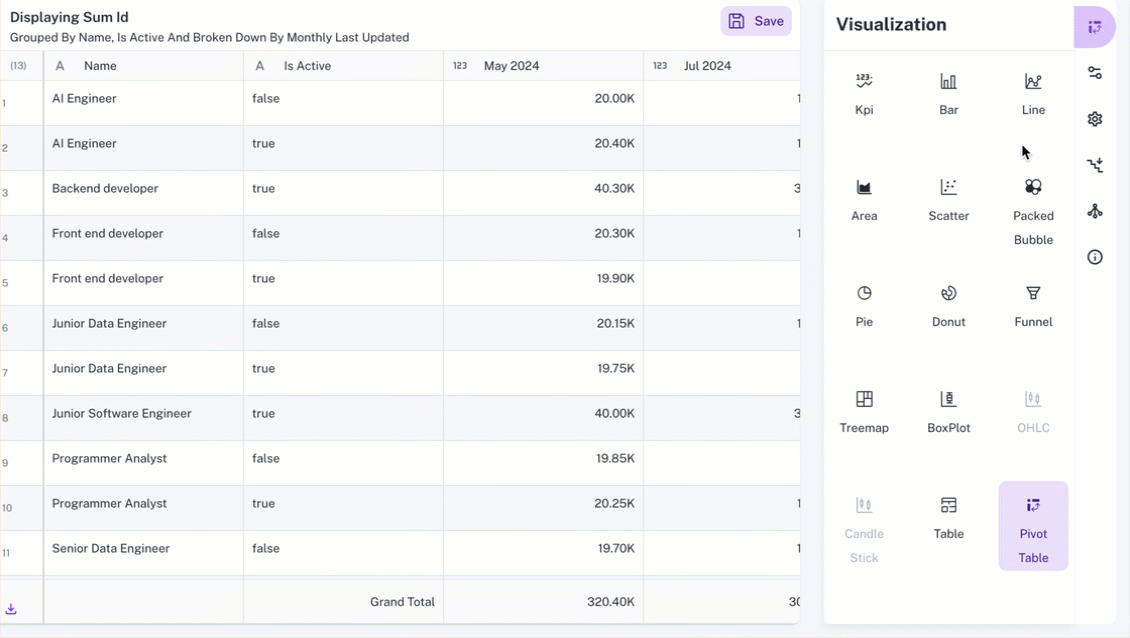Switch to the Donut chart
The image size is (1130, 638).
coord(948,306)
